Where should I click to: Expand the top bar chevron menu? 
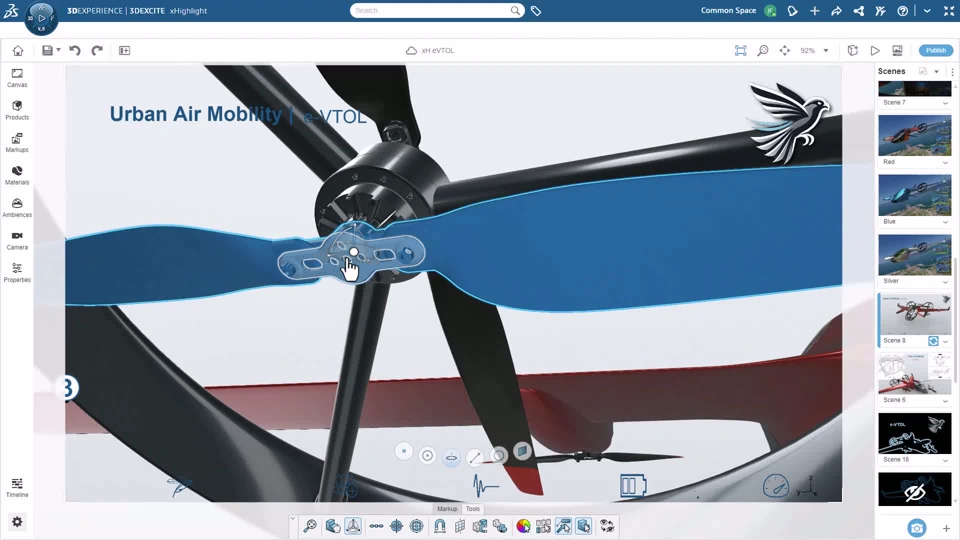coord(927,10)
